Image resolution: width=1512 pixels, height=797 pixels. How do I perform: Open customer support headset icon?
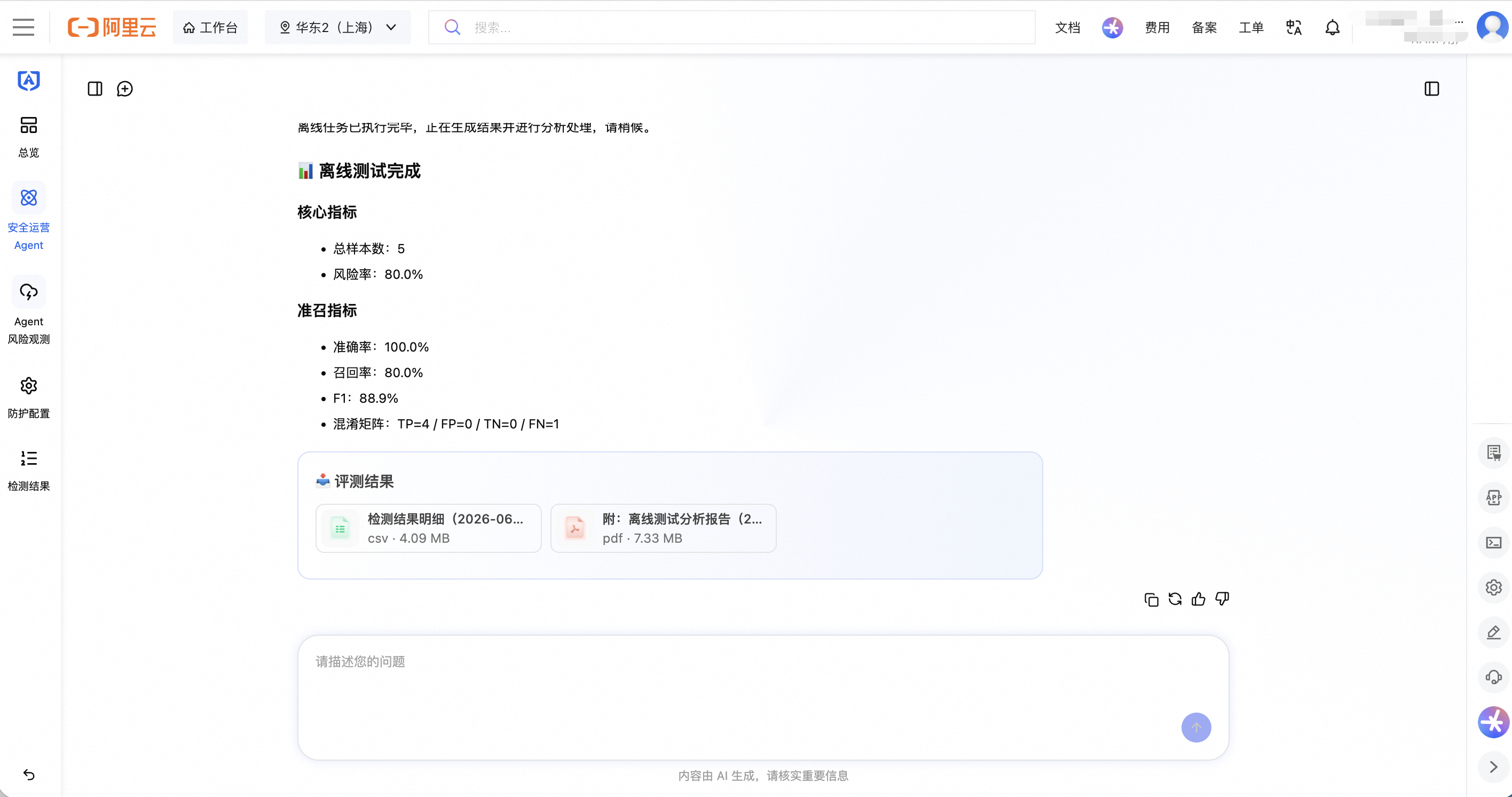click(1494, 677)
